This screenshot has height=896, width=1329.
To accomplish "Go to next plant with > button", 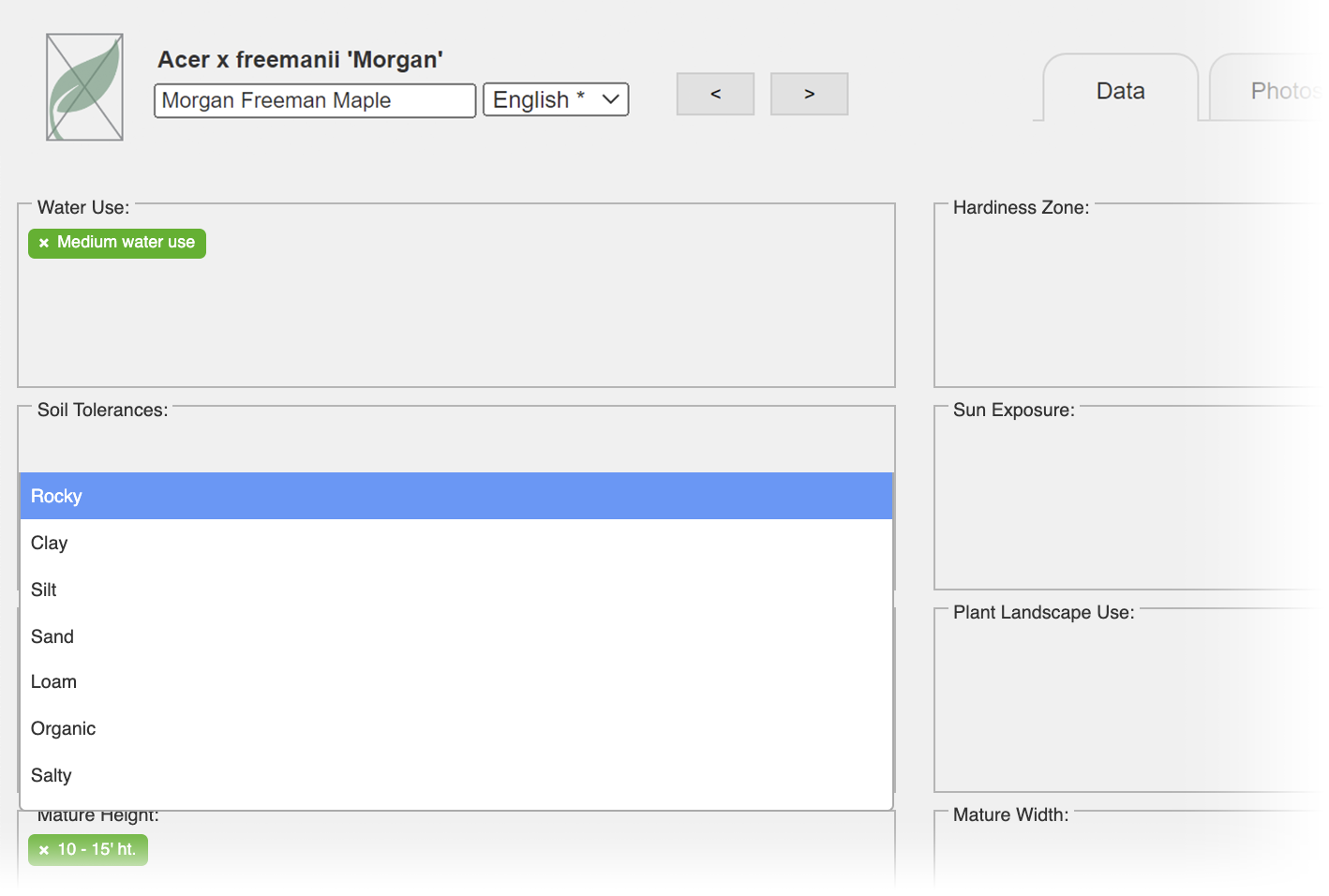I will point(809,94).
